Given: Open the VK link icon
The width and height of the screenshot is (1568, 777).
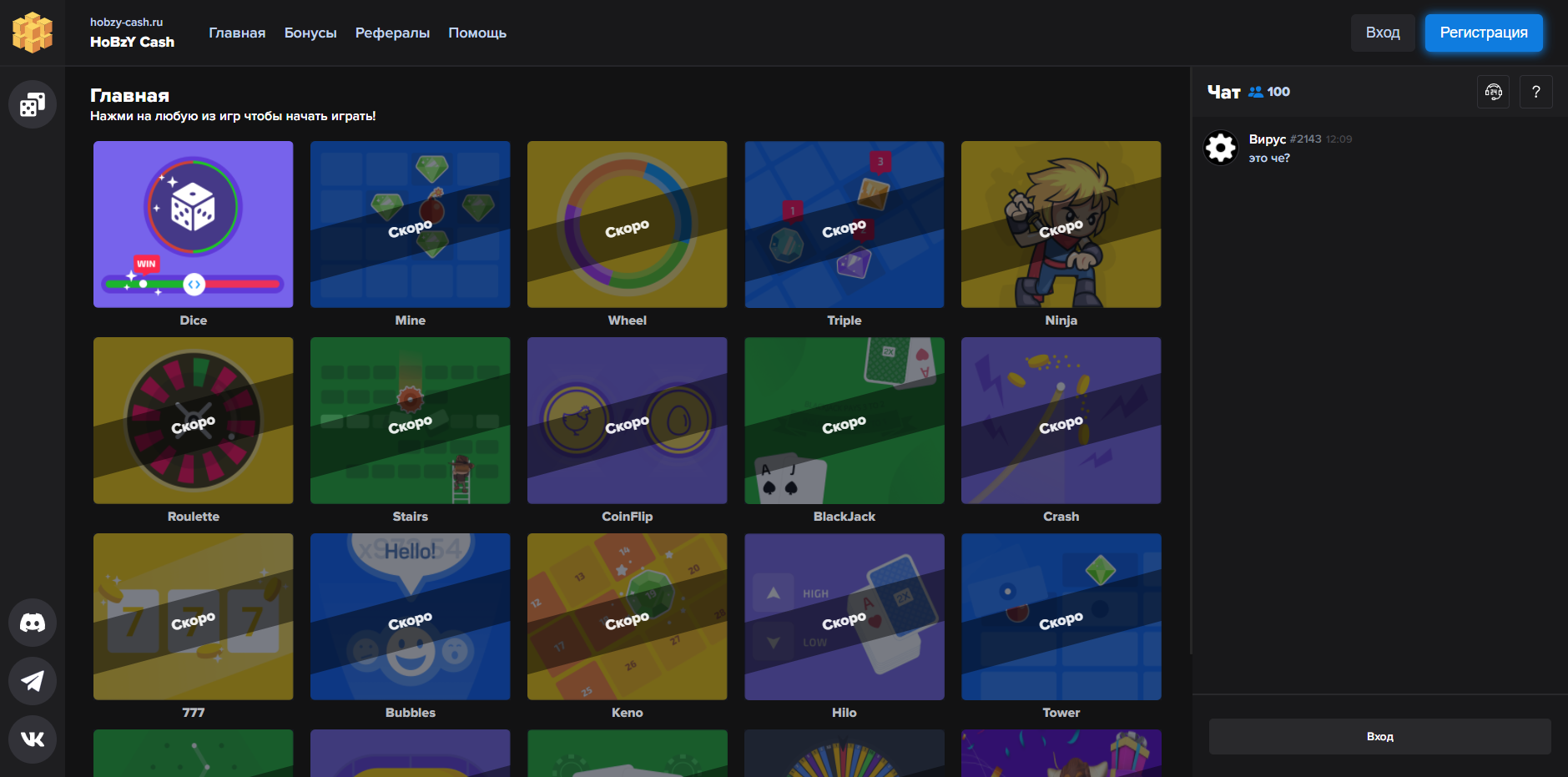Looking at the screenshot, I should click(x=33, y=739).
